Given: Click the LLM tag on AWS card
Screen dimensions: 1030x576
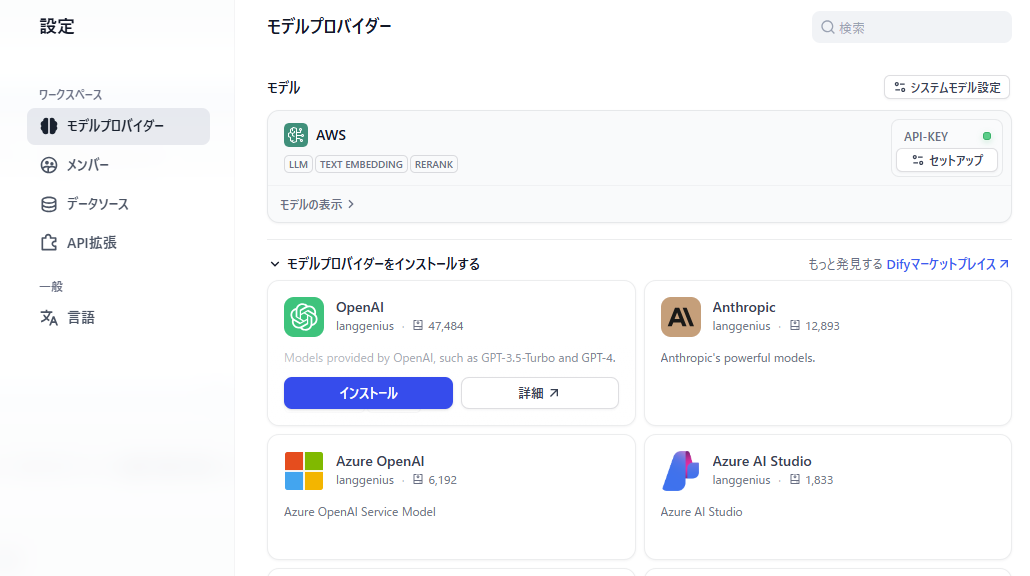Looking at the screenshot, I should [x=298, y=164].
